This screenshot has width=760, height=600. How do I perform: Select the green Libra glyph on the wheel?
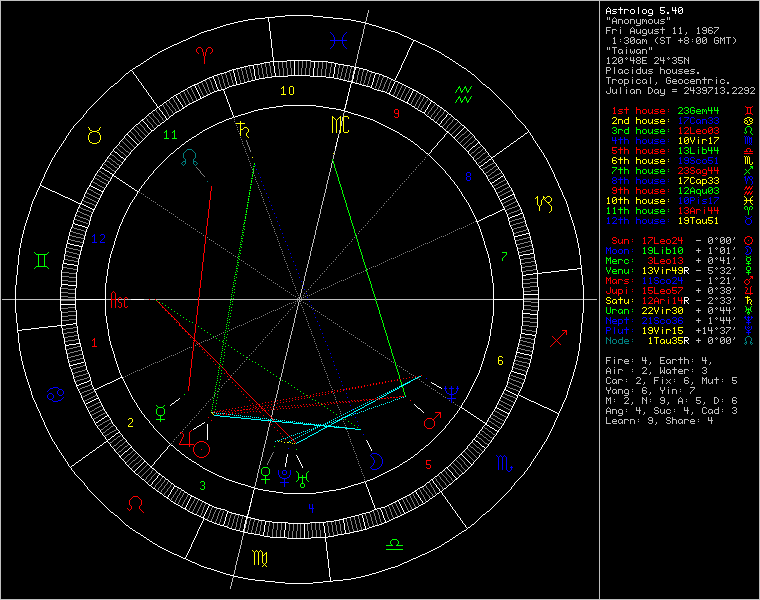[x=394, y=545]
